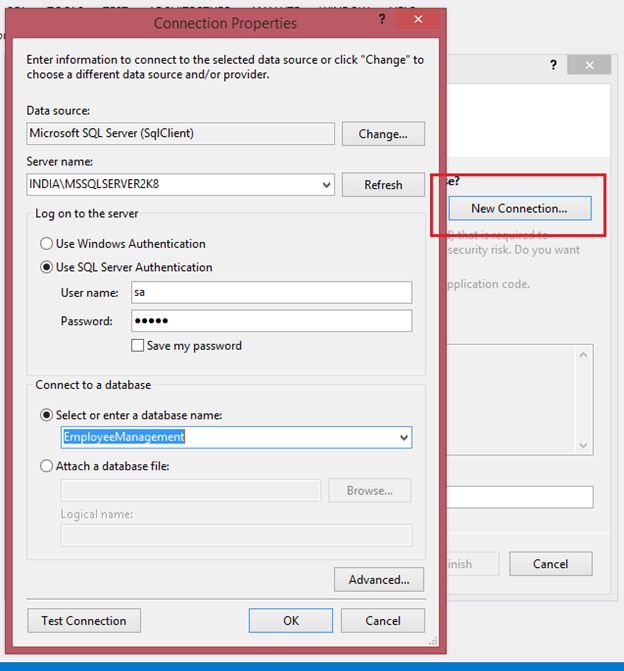Screen dimensions: 624x671
Task: Select Use Windows Authentication
Action: click(x=46, y=244)
